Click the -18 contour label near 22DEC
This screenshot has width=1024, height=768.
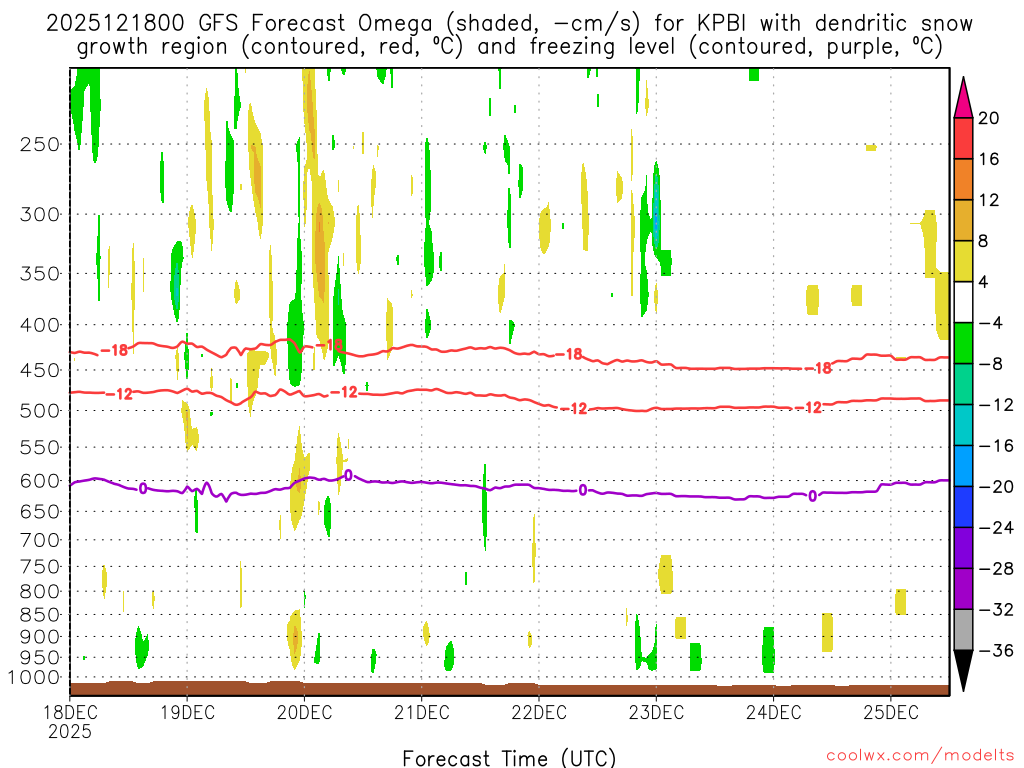click(569, 354)
